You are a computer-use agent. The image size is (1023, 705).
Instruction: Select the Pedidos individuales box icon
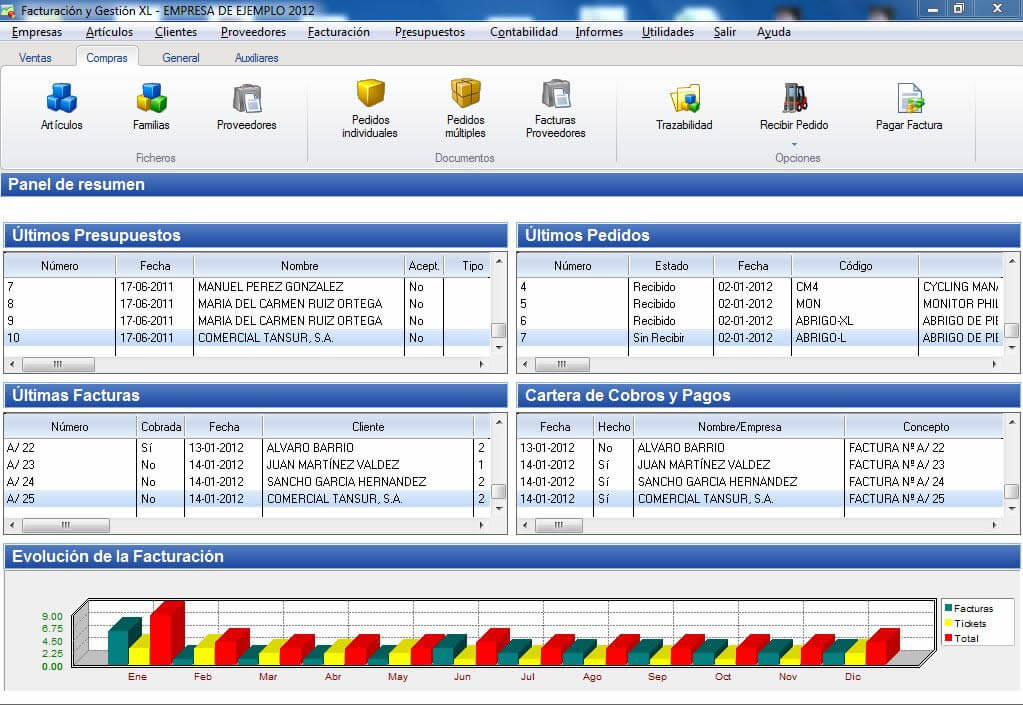[370, 94]
